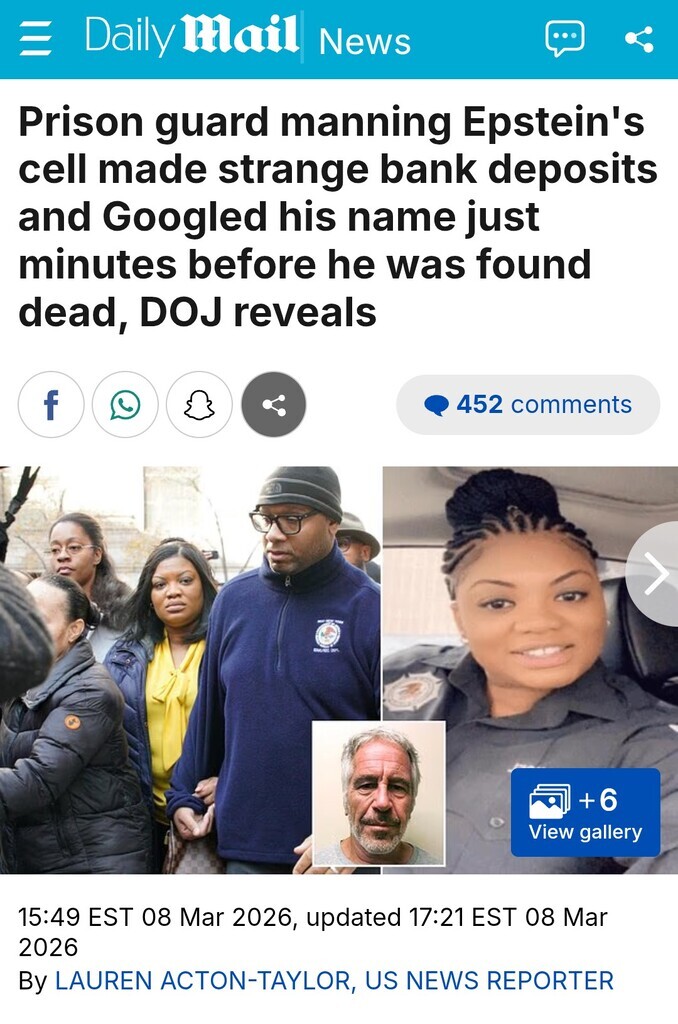Share the article via WhatsApp
The width and height of the screenshot is (678, 1024).
[x=125, y=404]
